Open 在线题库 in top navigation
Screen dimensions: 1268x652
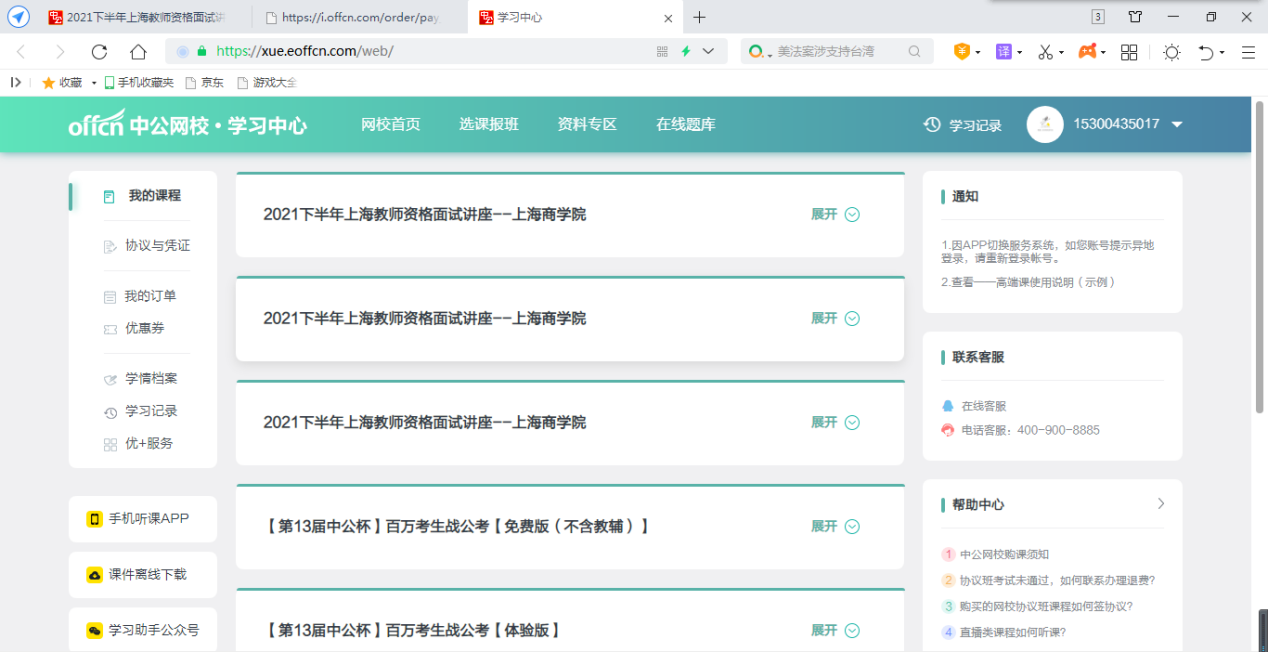click(685, 125)
